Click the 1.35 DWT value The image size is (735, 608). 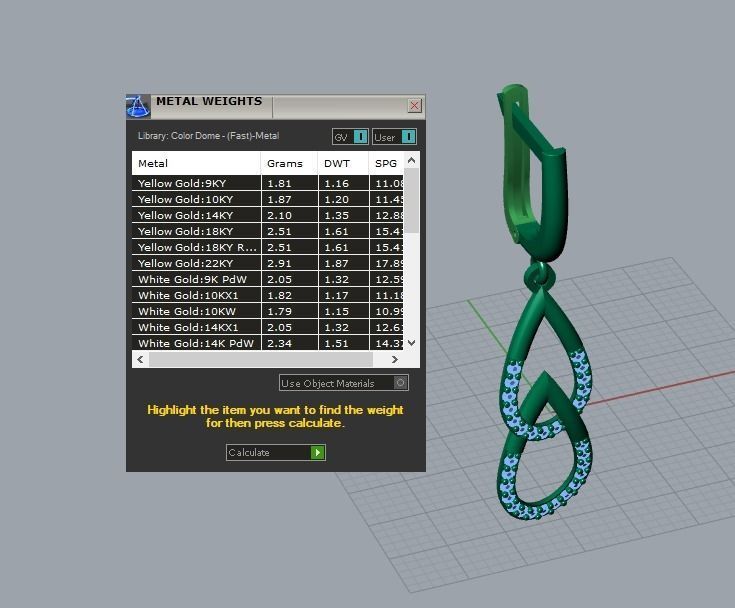point(336,215)
